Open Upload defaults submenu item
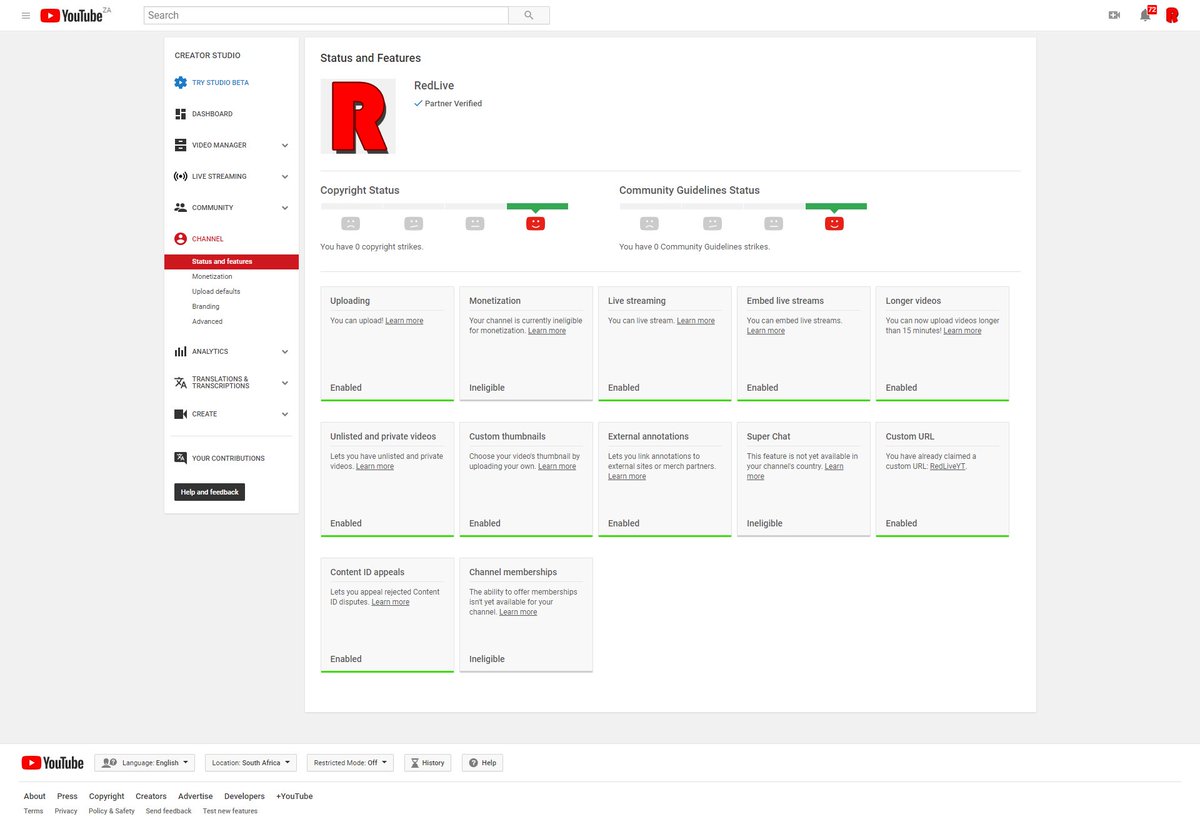1200x834 pixels. [216, 291]
